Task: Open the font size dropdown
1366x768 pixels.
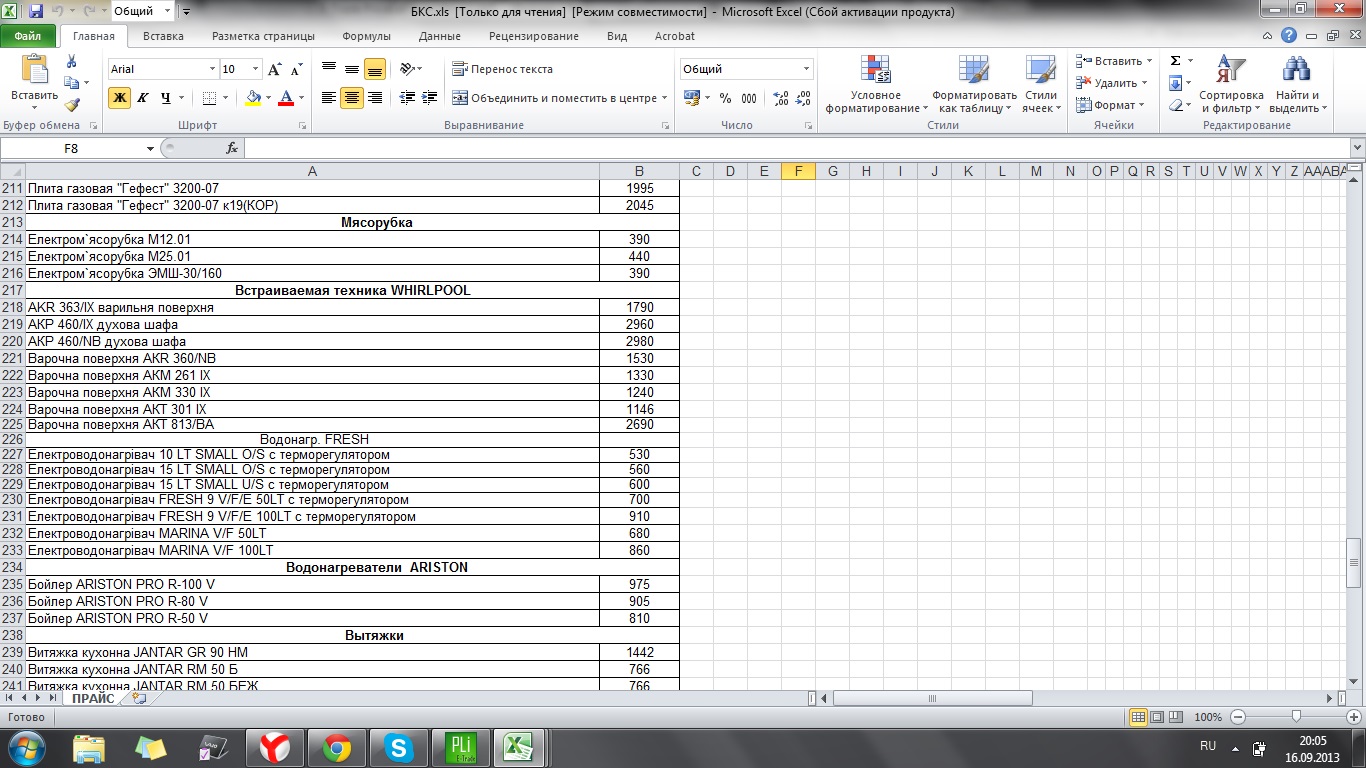Action: 256,69
